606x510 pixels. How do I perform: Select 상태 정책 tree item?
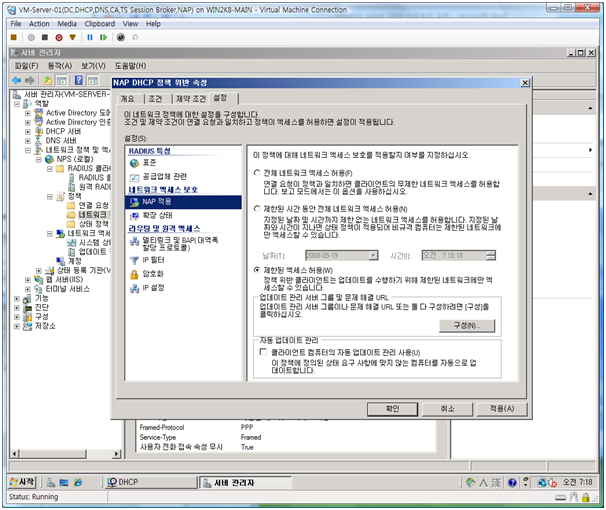tap(94, 224)
